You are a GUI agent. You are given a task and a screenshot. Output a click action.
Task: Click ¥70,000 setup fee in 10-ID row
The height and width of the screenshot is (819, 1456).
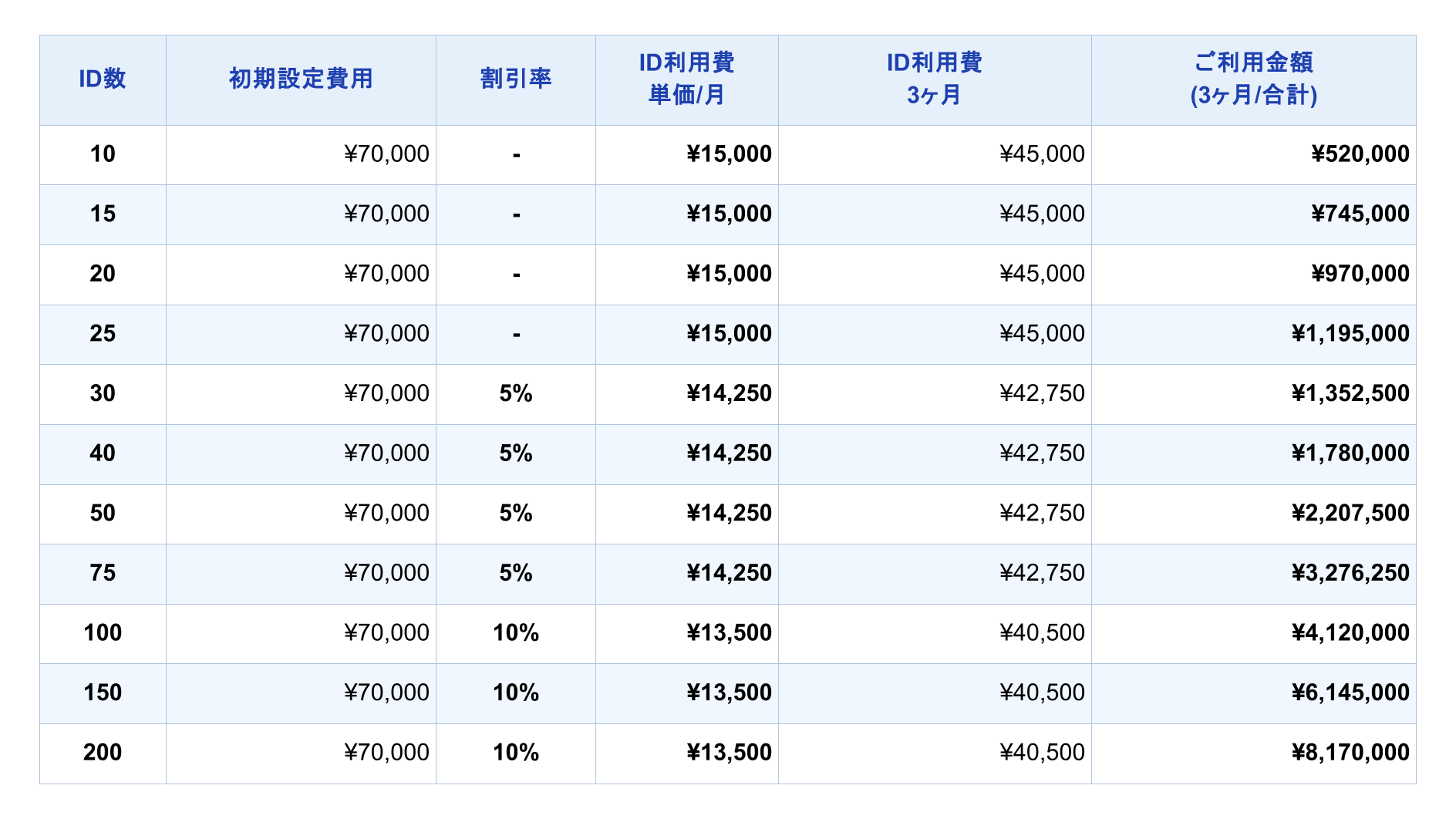(386, 154)
